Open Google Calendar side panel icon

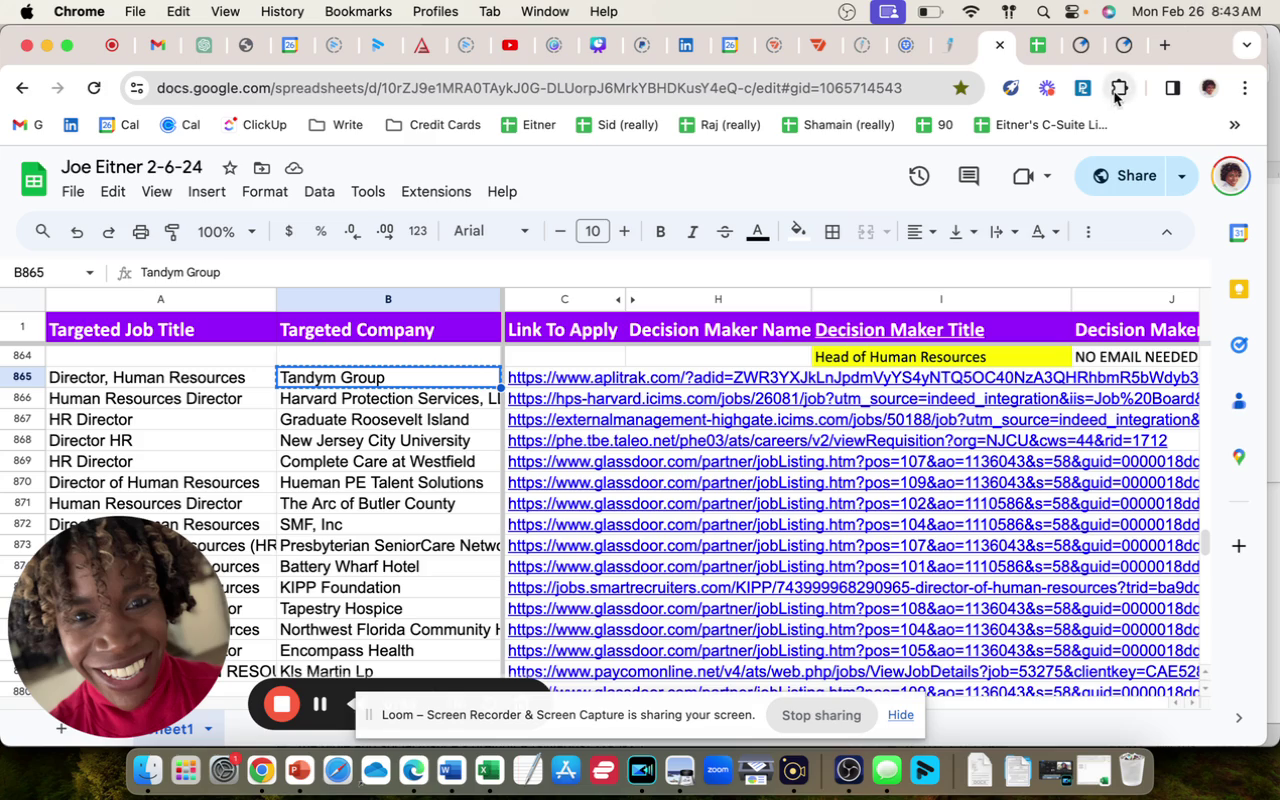1239,233
